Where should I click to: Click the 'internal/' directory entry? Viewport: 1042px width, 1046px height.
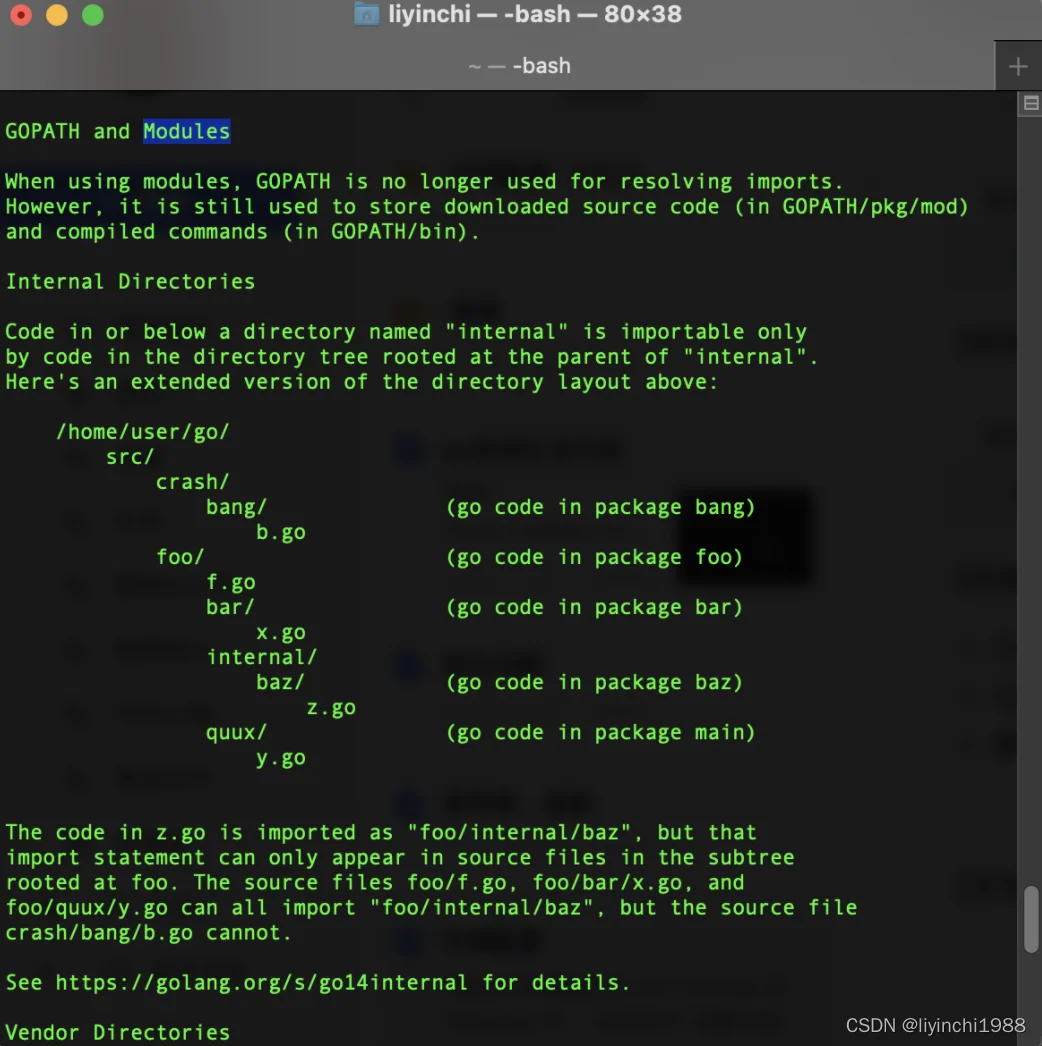(262, 657)
